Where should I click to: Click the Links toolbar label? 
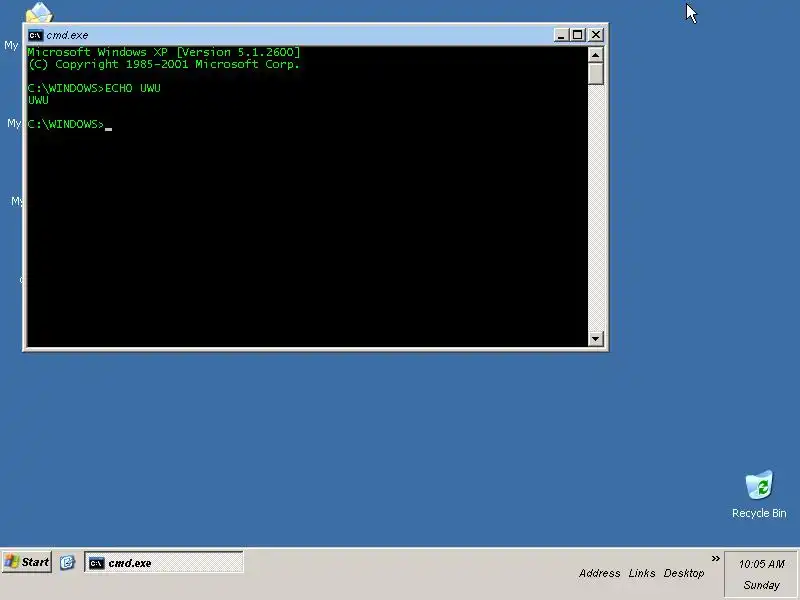point(642,573)
